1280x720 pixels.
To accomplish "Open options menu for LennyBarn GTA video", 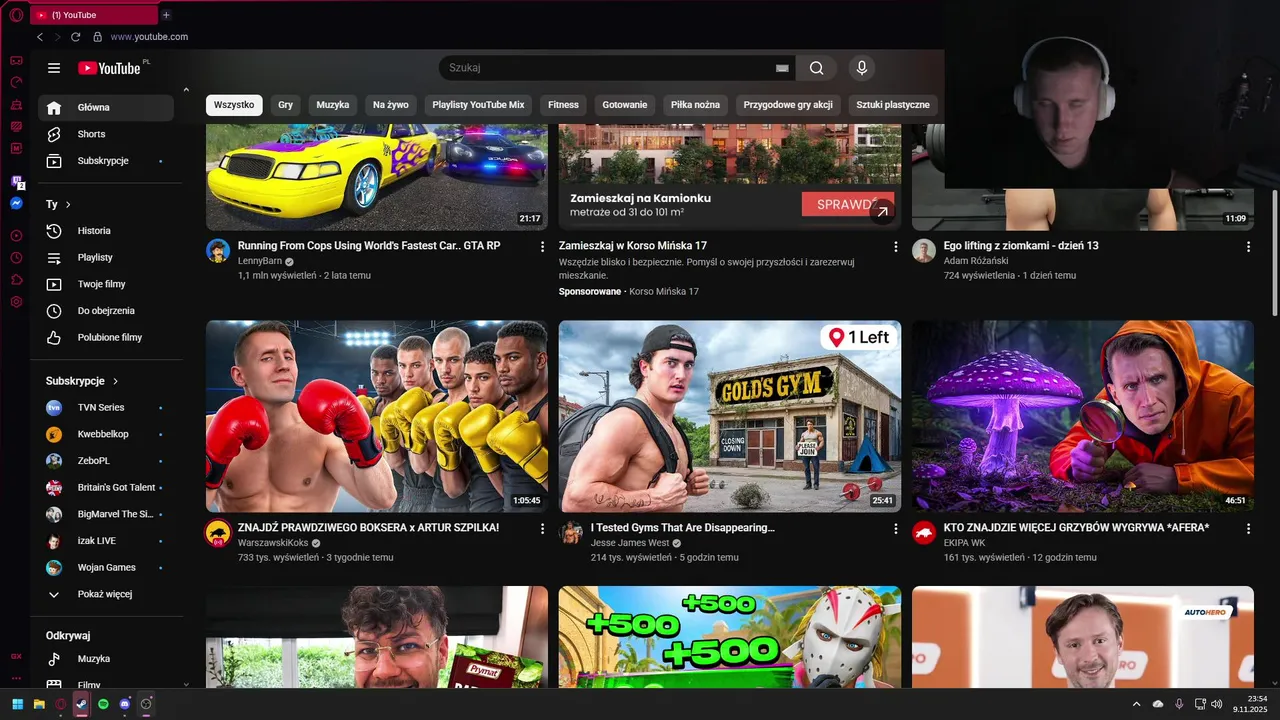I will [x=543, y=246].
